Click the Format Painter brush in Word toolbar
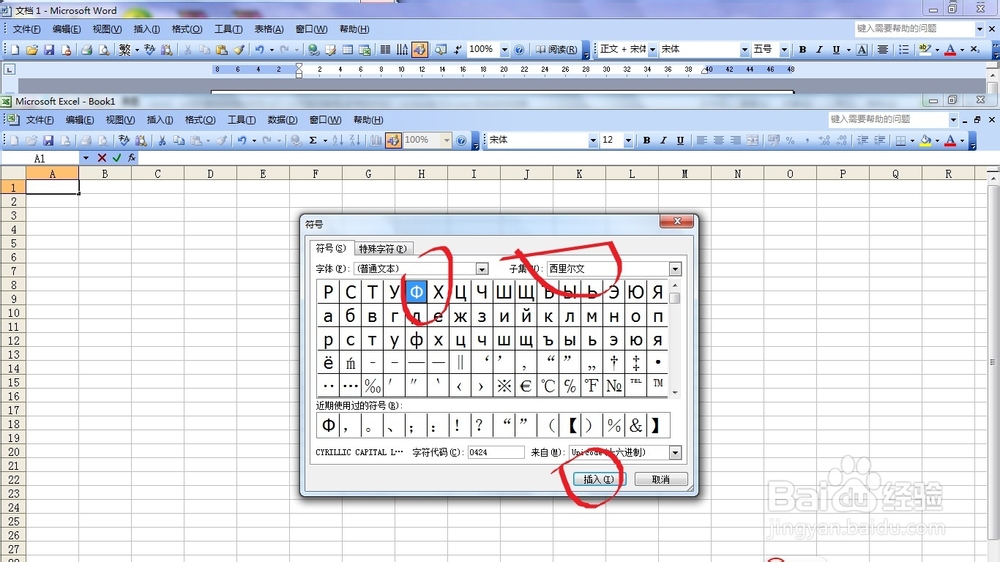 (x=239, y=50)
